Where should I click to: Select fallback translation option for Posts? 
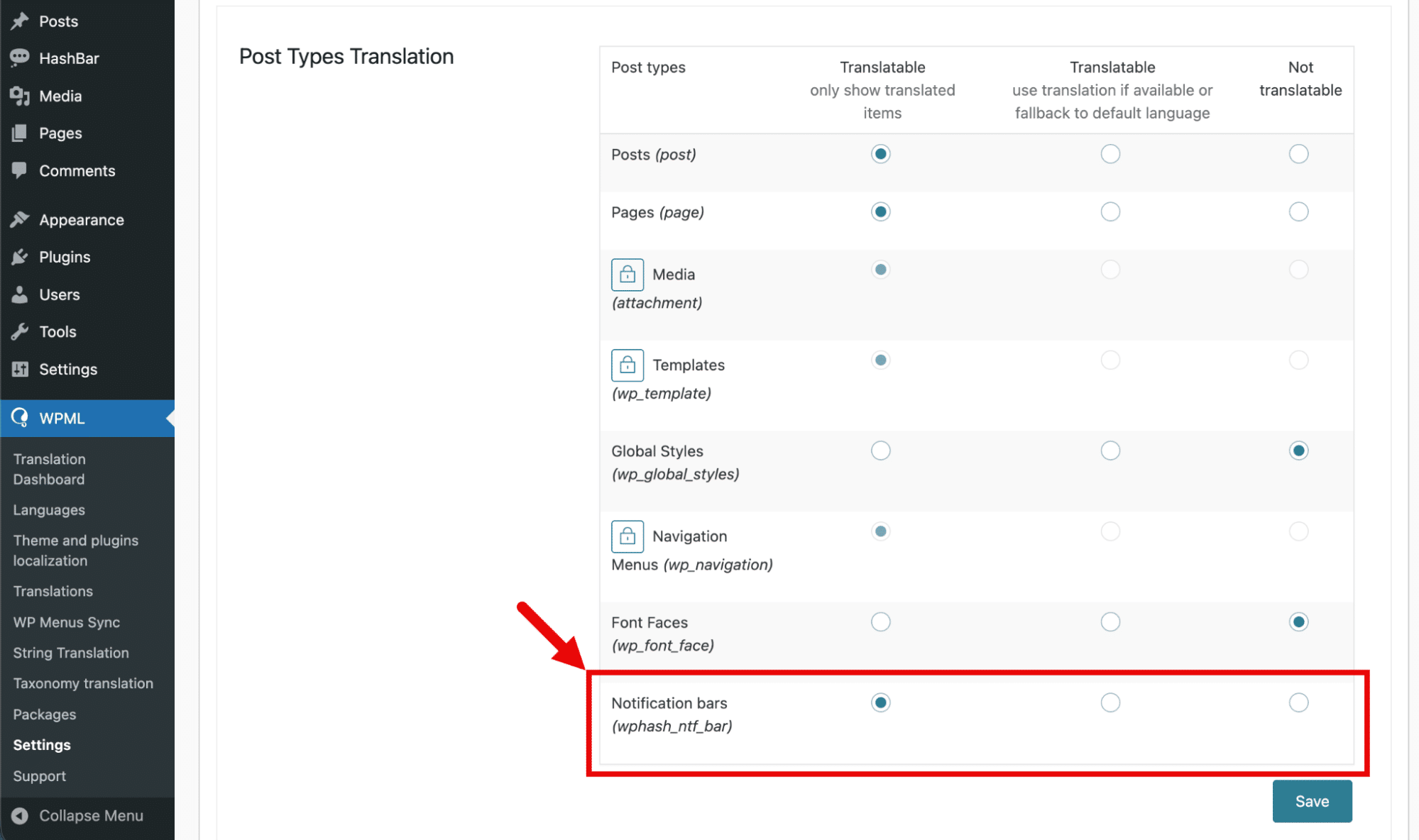point(1110,153)
